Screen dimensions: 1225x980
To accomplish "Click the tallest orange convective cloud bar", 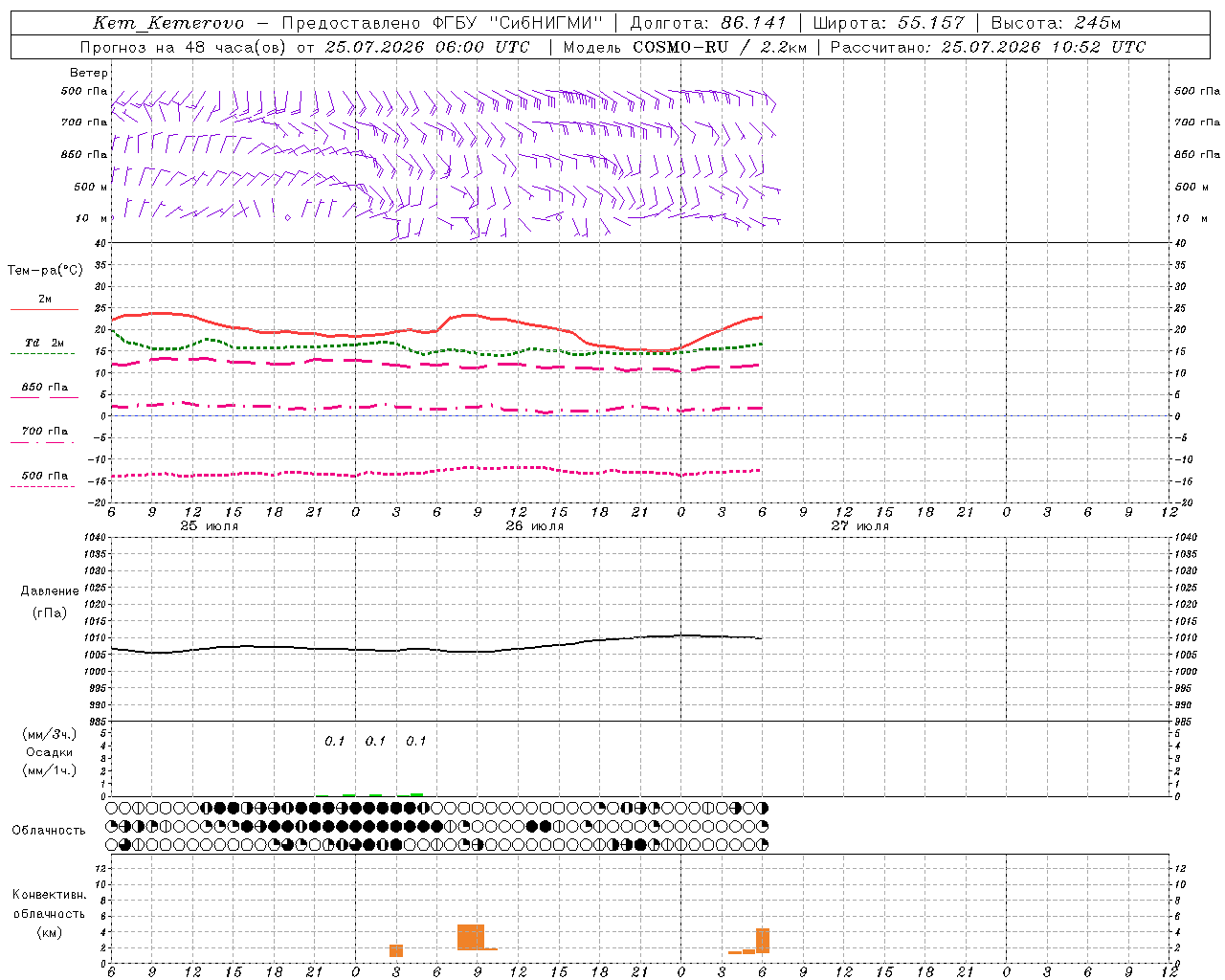I will (x=471, y=937).
